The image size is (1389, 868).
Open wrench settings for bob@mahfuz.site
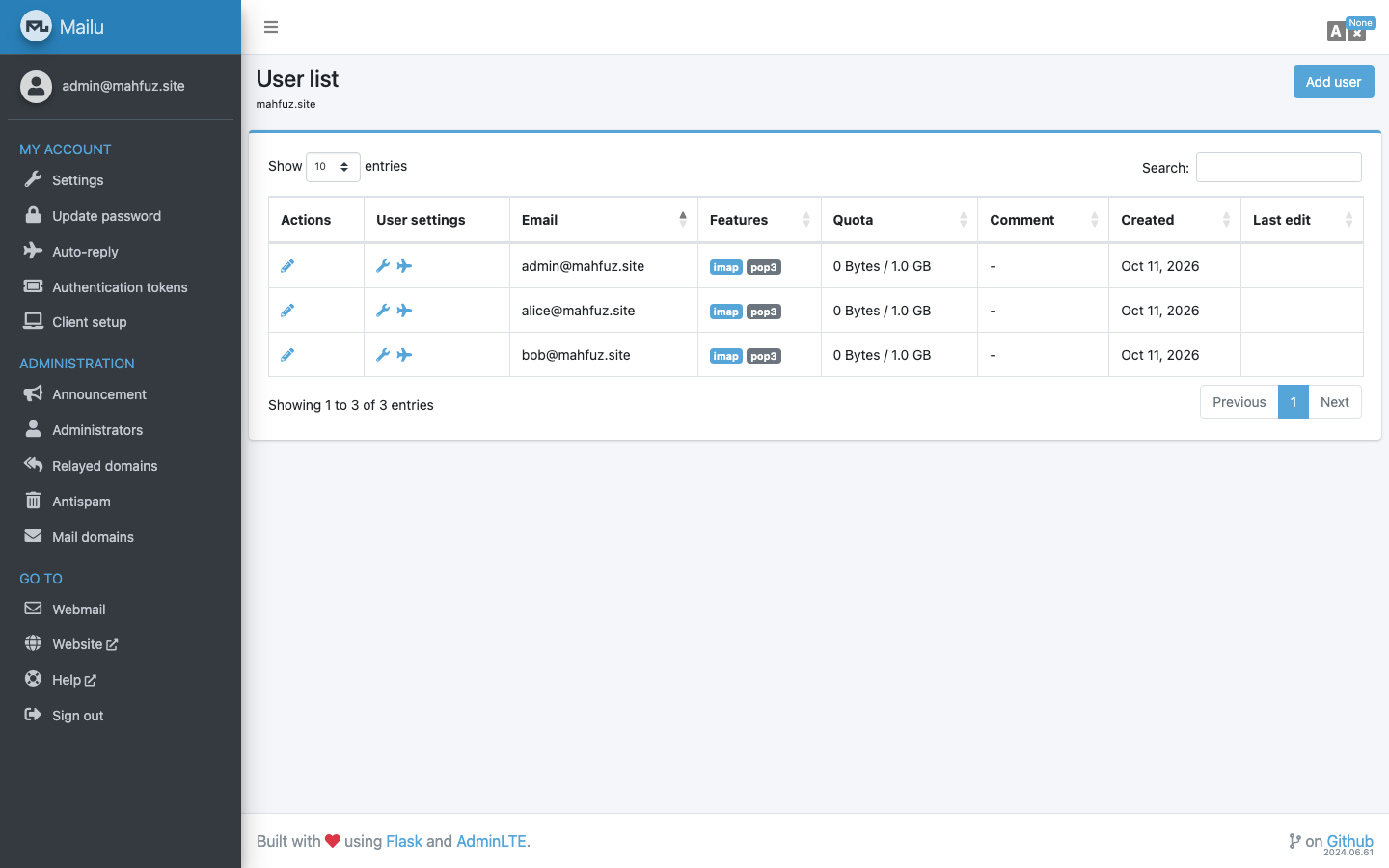pos(383,355)
